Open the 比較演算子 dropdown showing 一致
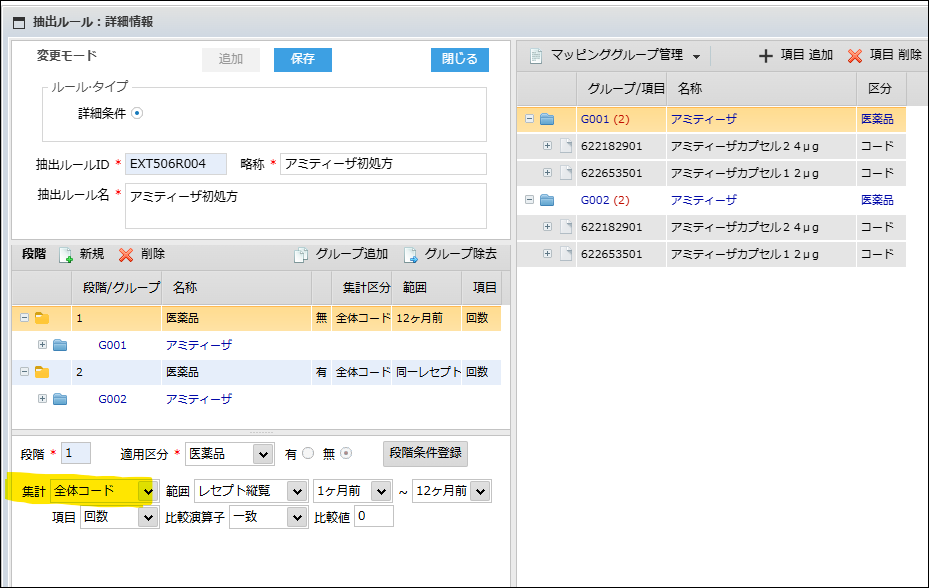The height and width of the screenshot is (588, 929). [x=296, y=517]
